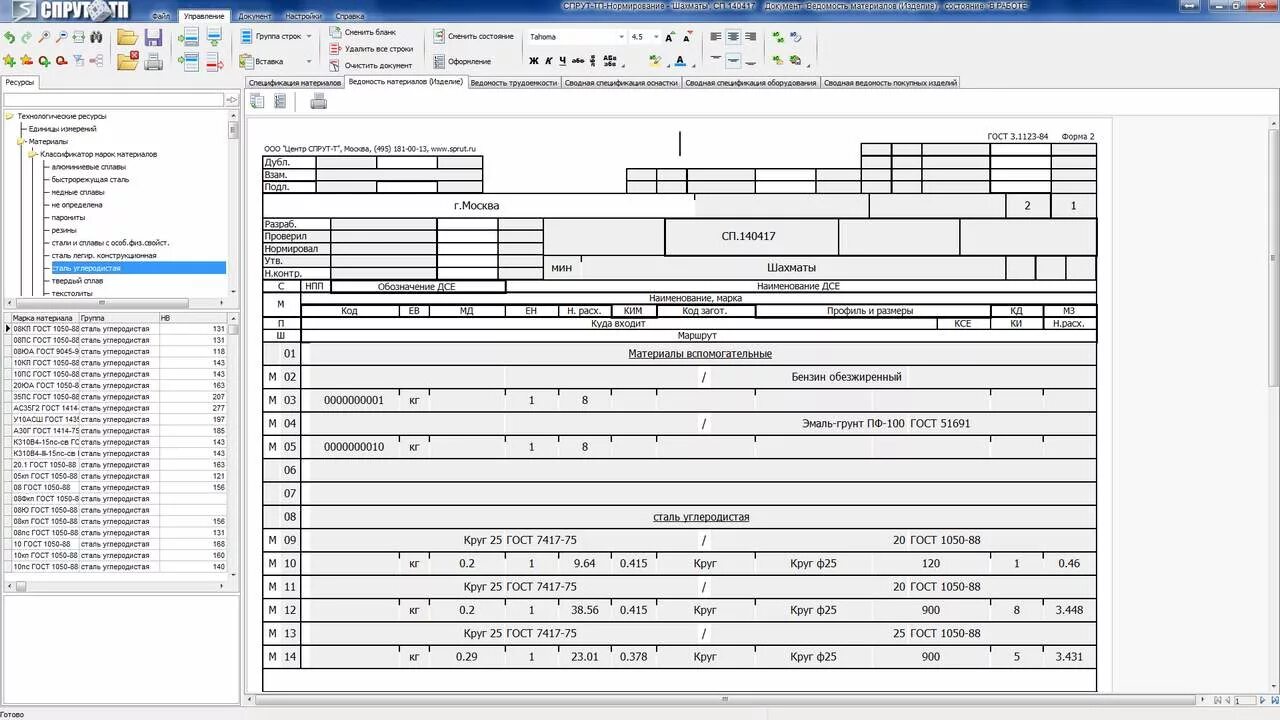Click the fit-to-width icon
1280x720 pixels.
[78, 37]
